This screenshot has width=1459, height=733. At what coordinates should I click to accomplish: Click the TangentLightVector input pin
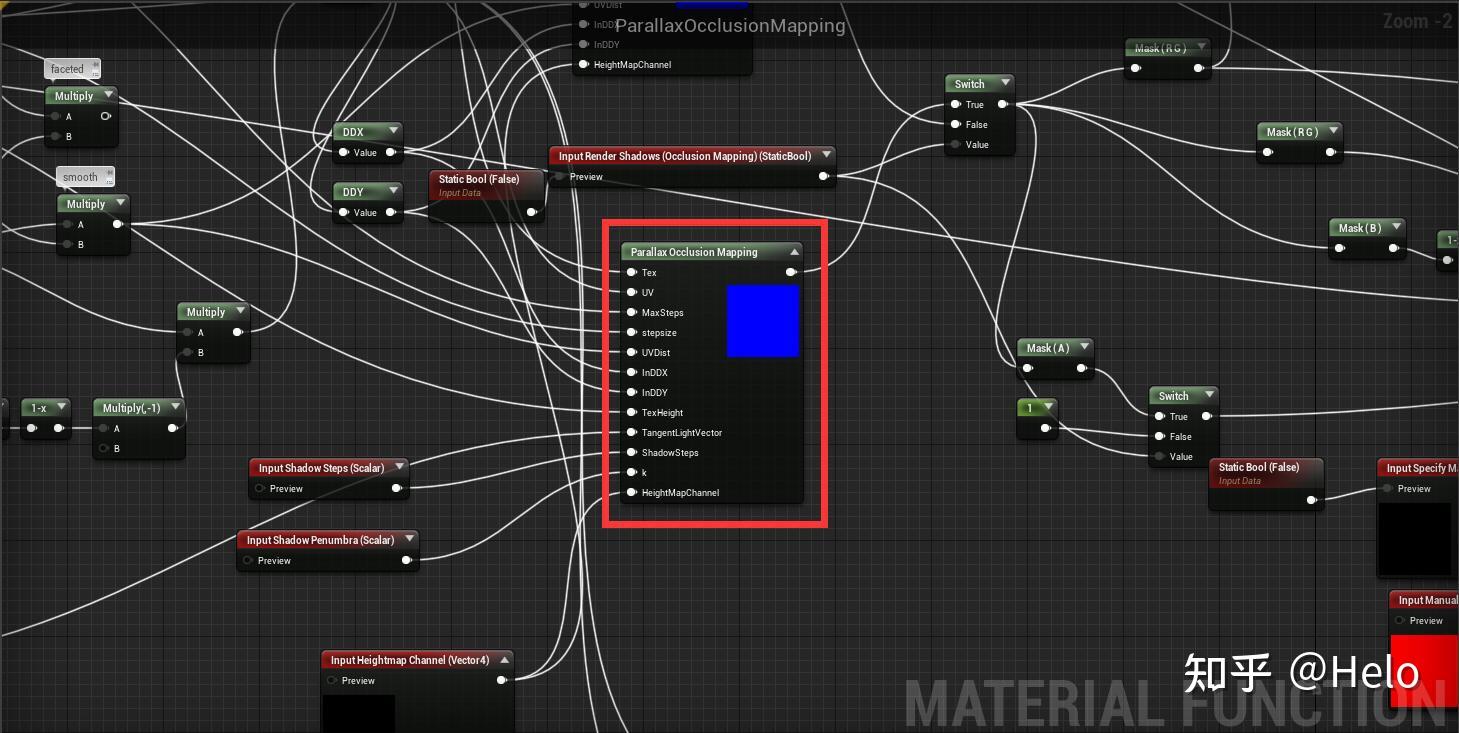632,432
